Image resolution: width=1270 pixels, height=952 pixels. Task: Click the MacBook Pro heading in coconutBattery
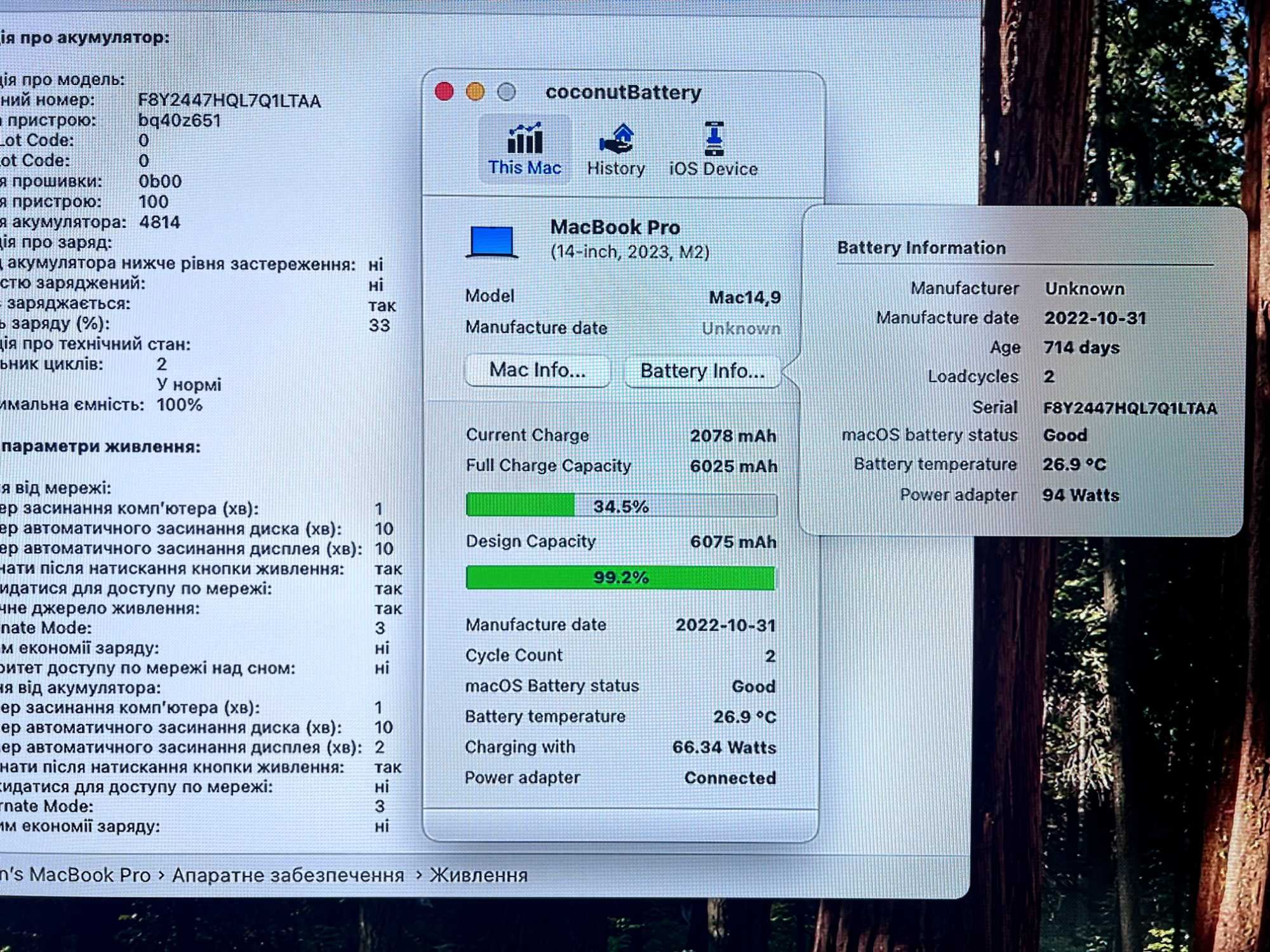click(x=615, y=227)
